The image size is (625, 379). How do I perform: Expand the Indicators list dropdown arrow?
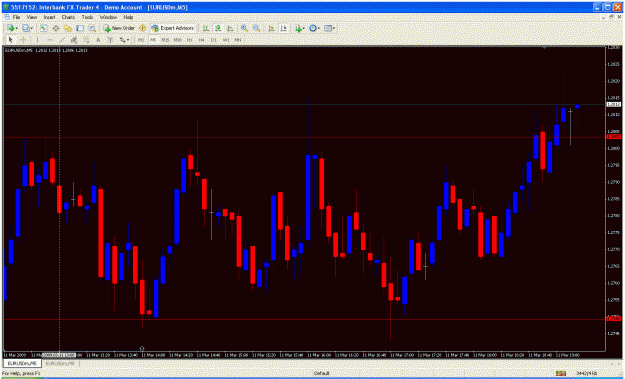tap(304, 28)
